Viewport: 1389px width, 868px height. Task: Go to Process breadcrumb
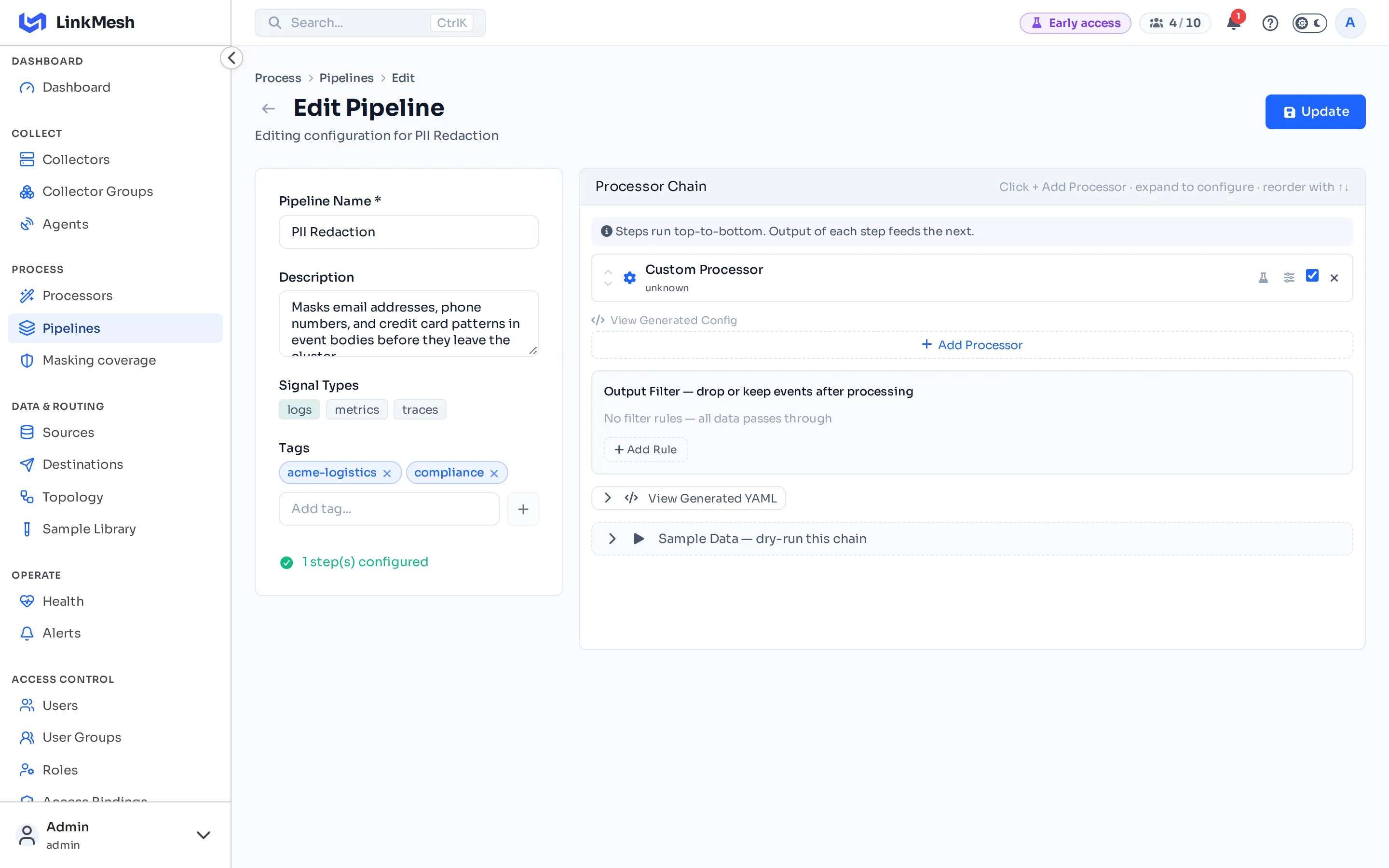[x=278, y=78]
